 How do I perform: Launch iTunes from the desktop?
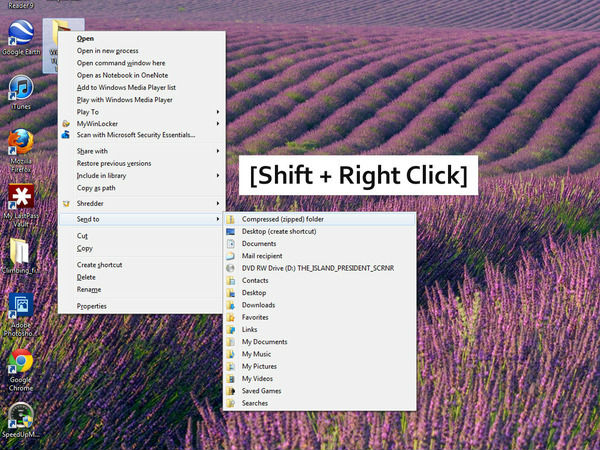(x=20, y=88)
